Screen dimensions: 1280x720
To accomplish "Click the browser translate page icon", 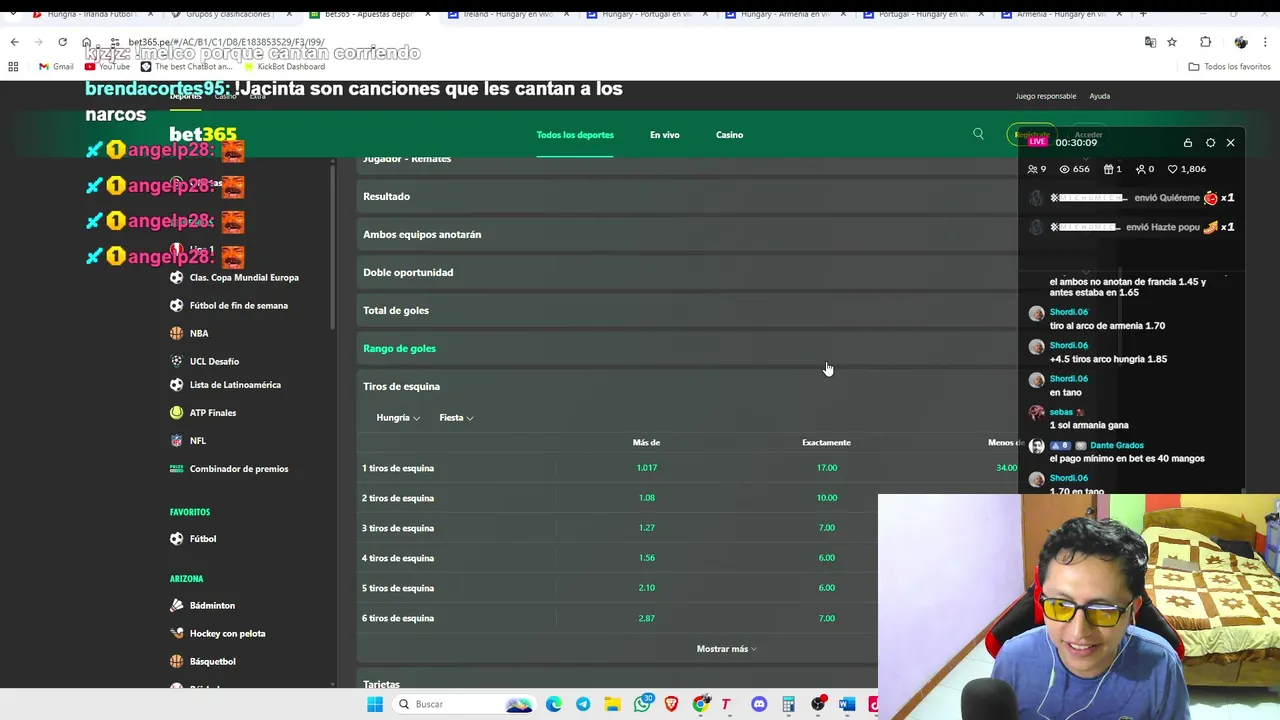I will [x=1150, y=42].
